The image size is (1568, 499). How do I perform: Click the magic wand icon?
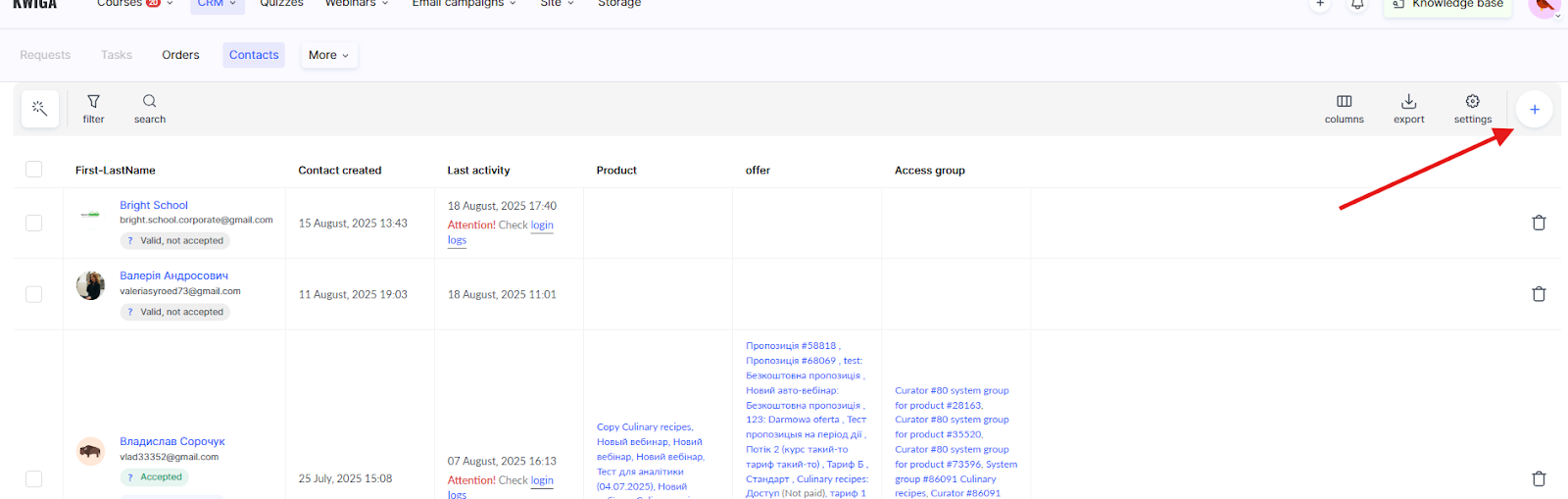(x=40, y=109)
